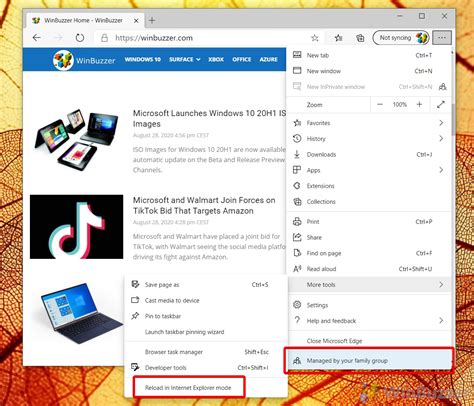Choose Pin to taskbar
The width and height of the screenshot is (474, 406).
(206, 316)
